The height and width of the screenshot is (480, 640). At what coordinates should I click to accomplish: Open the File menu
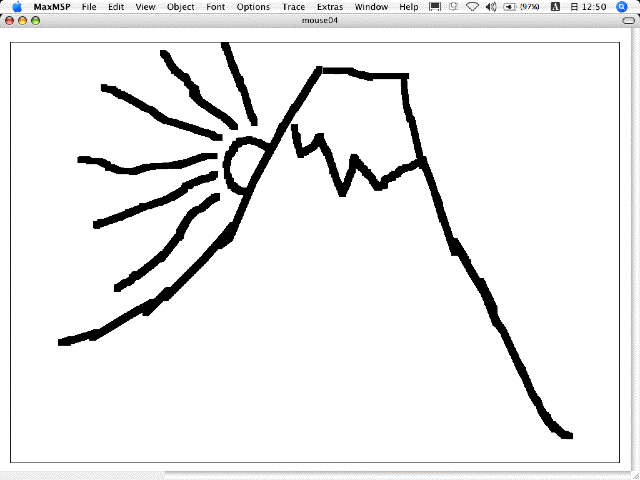89,7
